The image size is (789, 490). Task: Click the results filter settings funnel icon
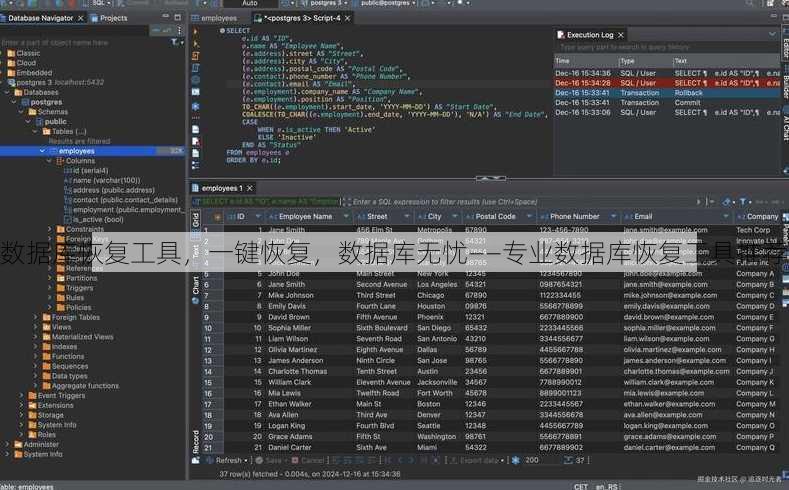click(743, 202)
